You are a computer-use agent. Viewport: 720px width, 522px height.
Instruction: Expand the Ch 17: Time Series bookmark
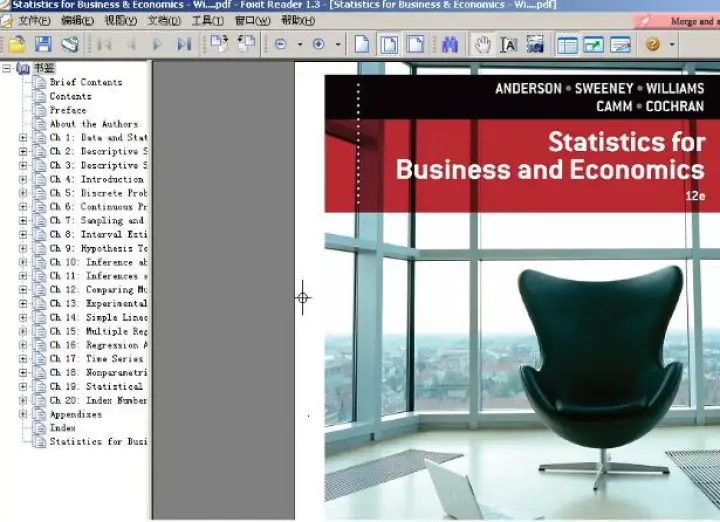point(22,359)
